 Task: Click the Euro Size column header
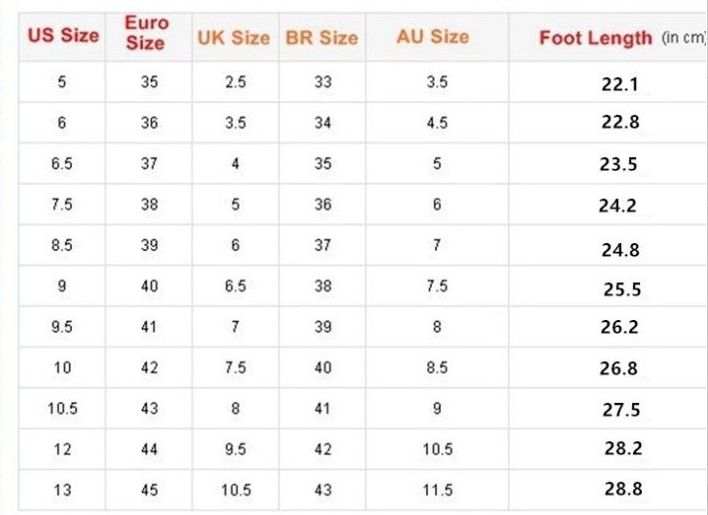147,33
